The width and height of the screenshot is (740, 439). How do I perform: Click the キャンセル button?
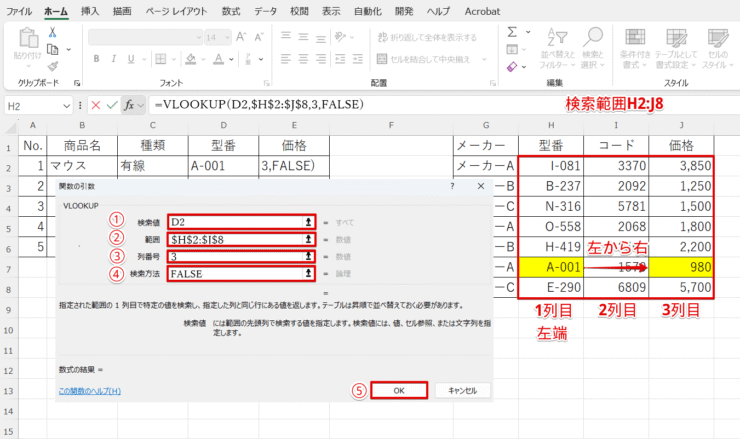(x=462, y=390)
